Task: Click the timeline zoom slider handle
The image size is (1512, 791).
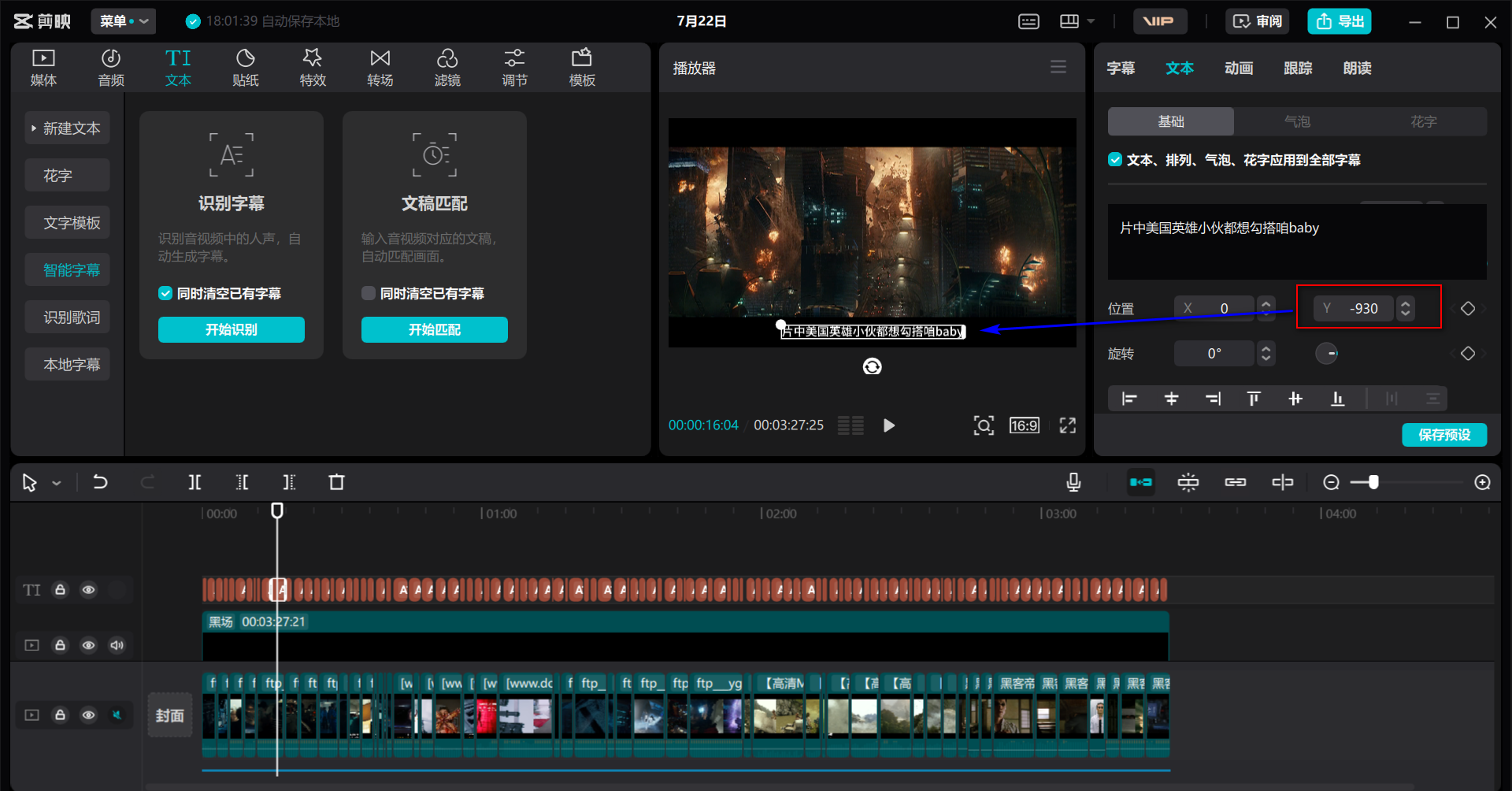Action: pos(1373,482)
